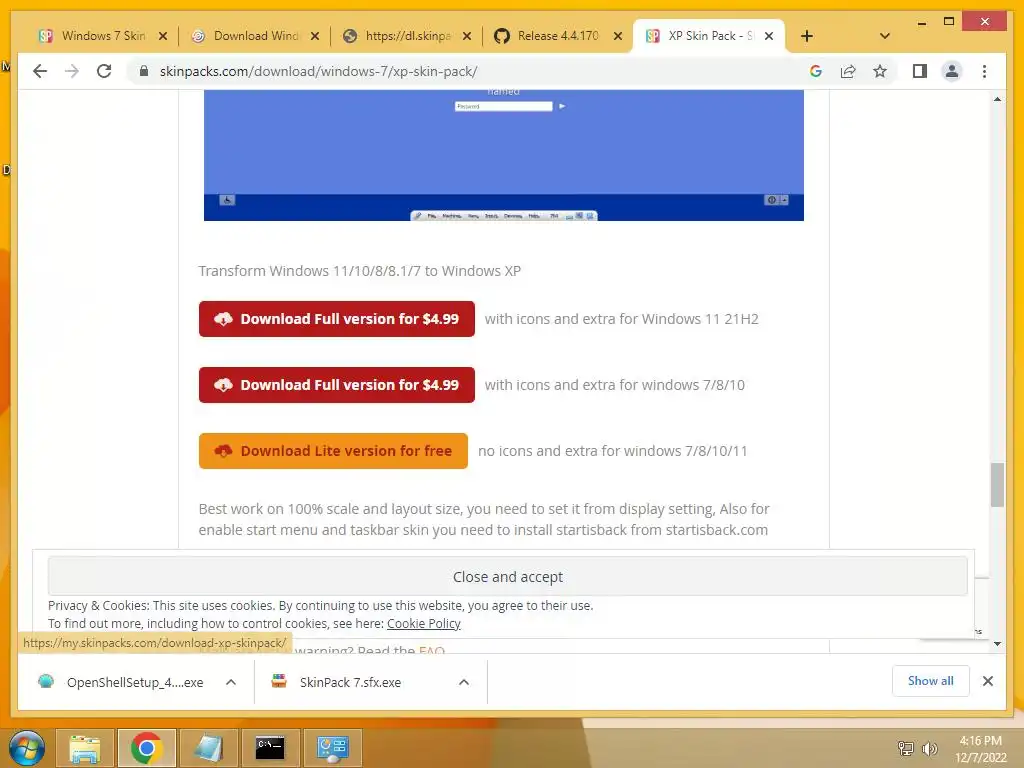This screenshot has height=768, width=1024.
Task: Close the dl.skinpa tab
Action: [467, 36]
